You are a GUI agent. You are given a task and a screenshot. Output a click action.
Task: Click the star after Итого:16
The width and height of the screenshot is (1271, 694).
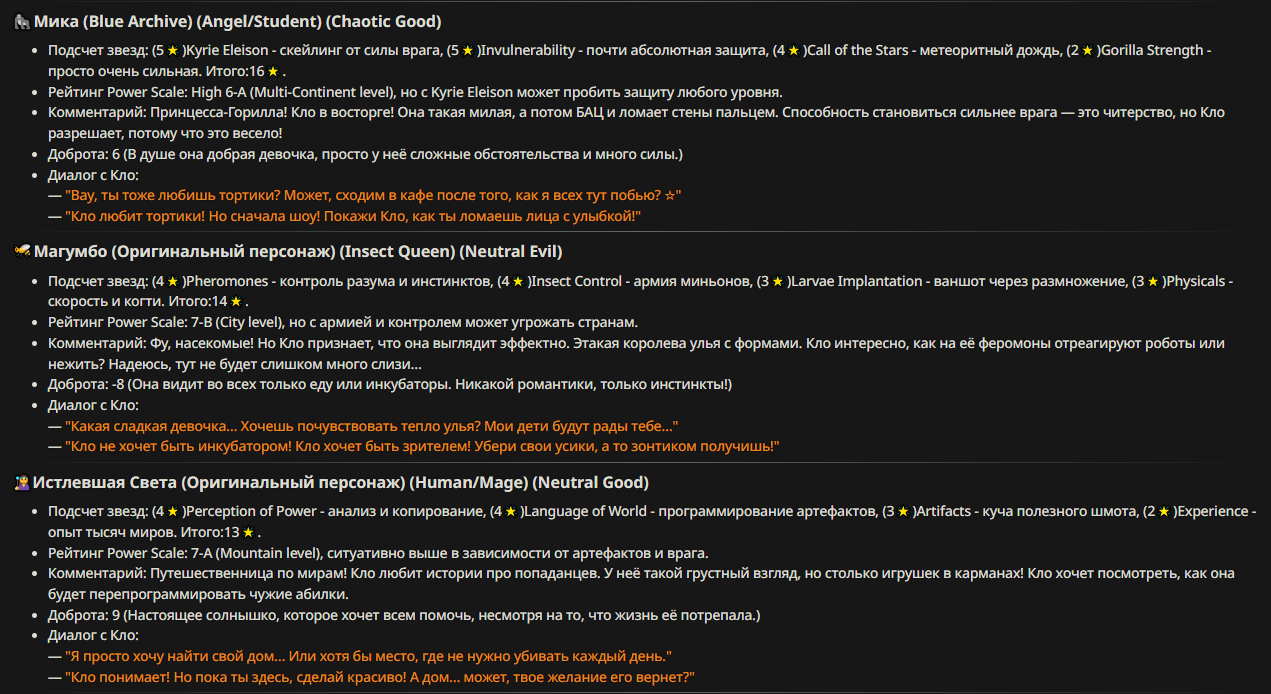coord(273,72)
